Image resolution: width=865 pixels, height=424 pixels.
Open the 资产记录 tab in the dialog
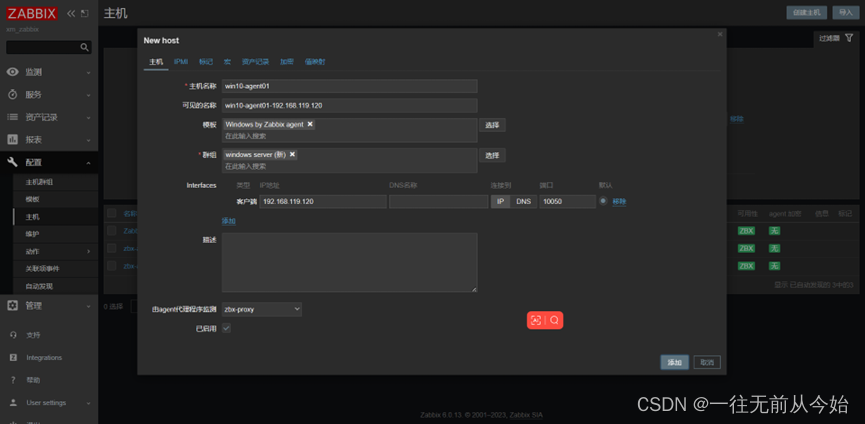click(x=255, y=62)
